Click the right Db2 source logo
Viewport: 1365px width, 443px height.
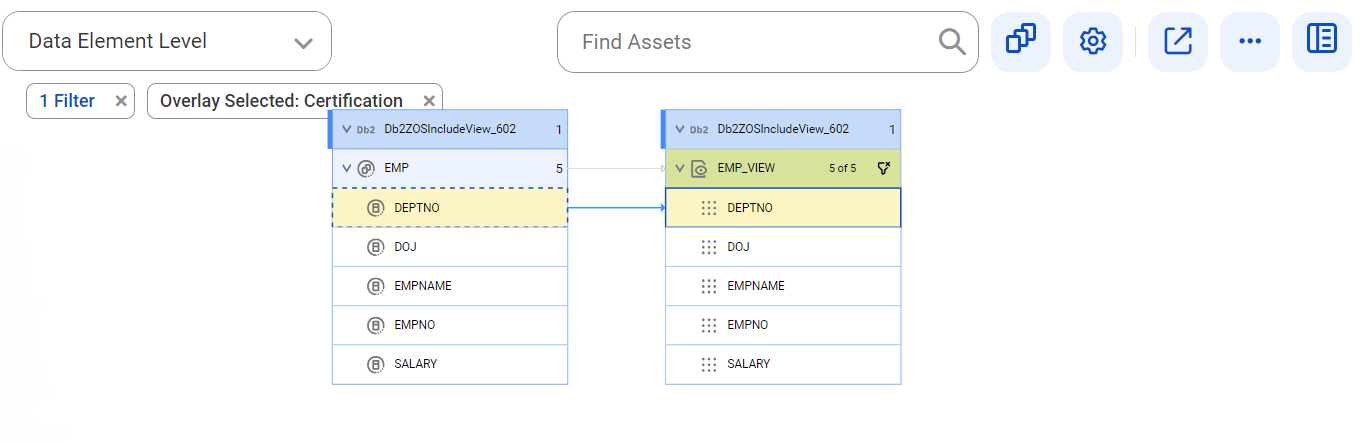[x=700, y=129]
